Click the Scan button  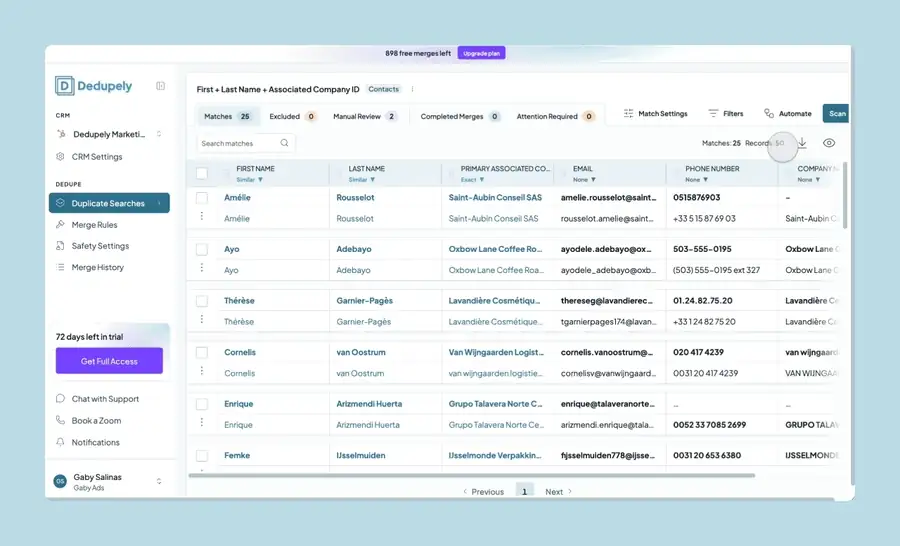click(836, 114)
